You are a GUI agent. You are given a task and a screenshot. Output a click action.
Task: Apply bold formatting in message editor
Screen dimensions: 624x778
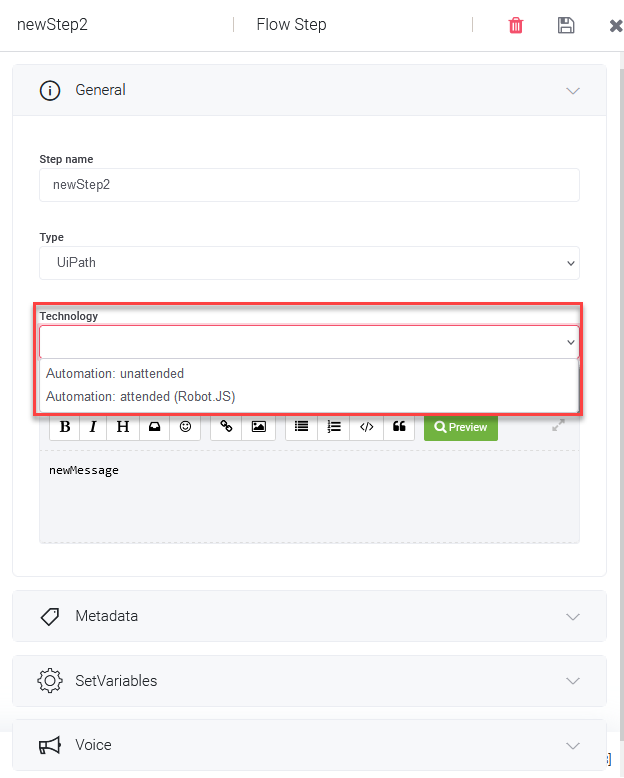(64, 427)
